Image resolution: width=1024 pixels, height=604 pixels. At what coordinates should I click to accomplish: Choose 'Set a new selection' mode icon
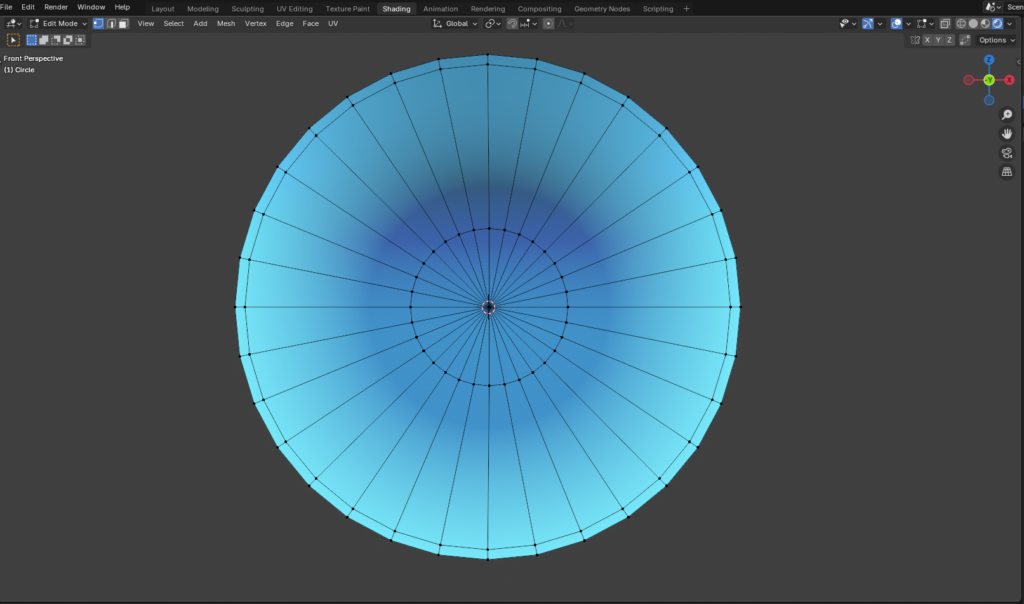(31, 40)
